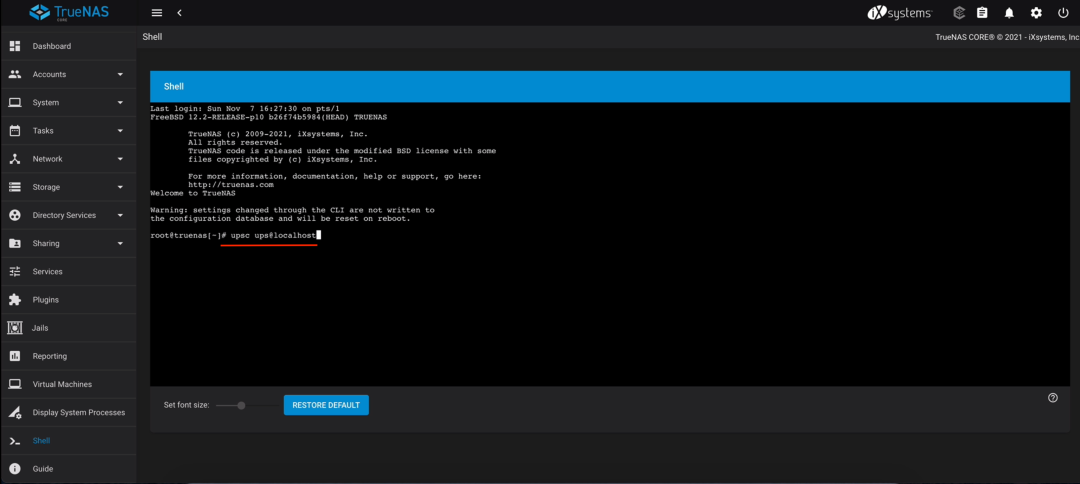
Task: Click the TrueNAS CORE copyright text
Action: click(x=1007, y=38)
